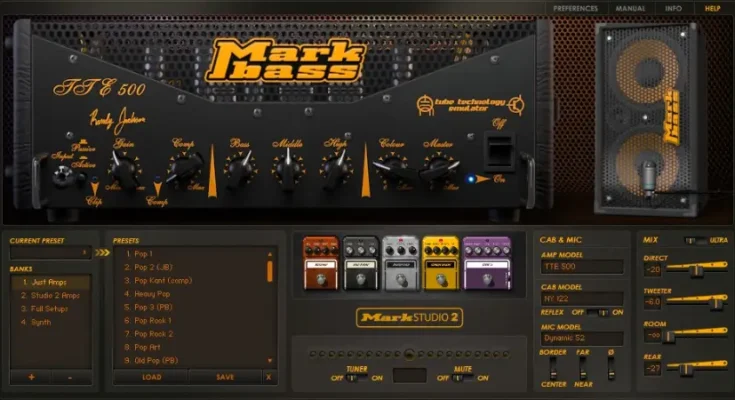This screenshot has width=735, height=400.
Task: Open the Mic Model selector
Action: [x=581, y=338]
